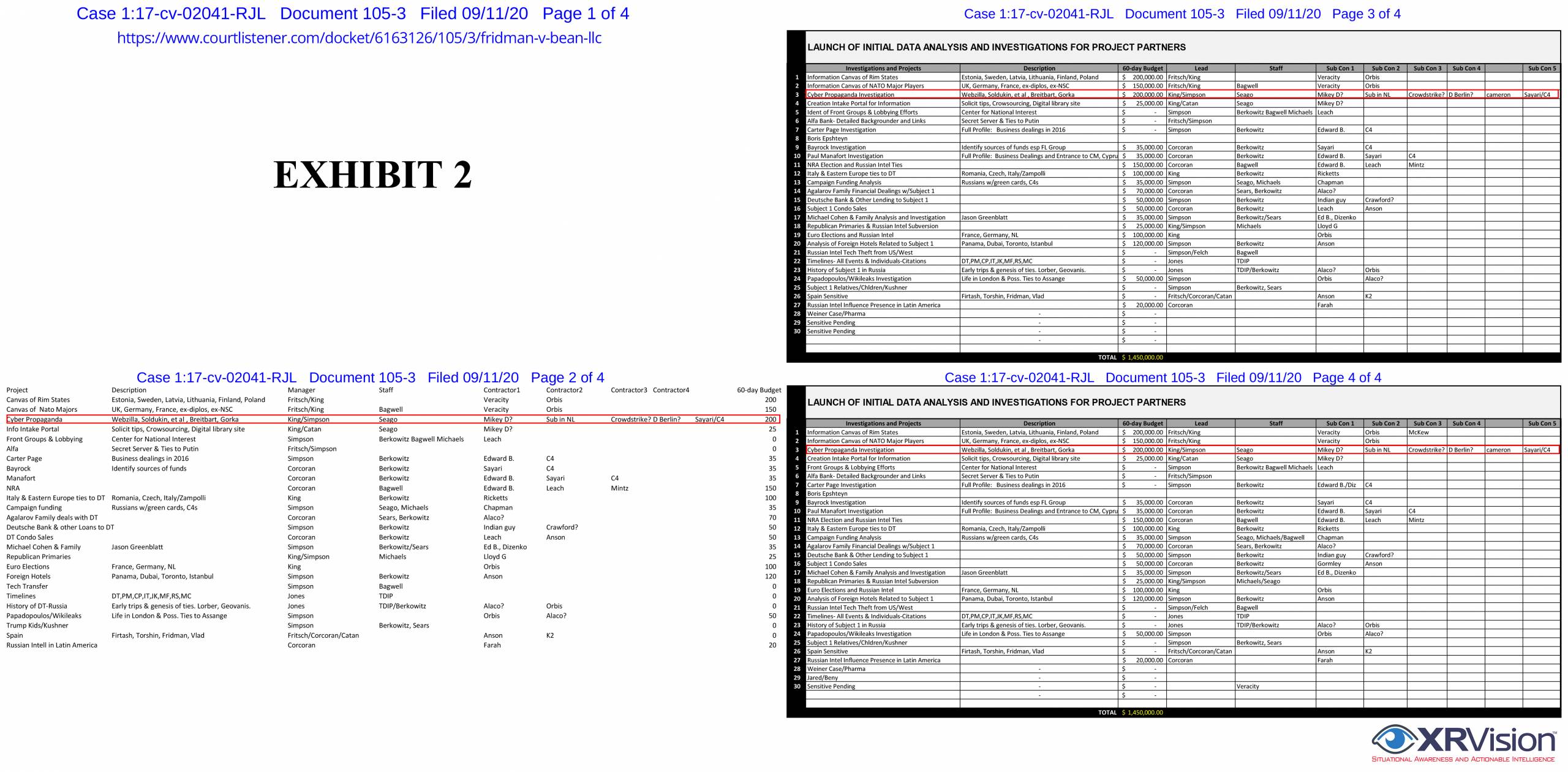1568x772 pixels.
Task: Select highlighted Cyber Propaganda row on page 2
Action: tap(392, 420)
